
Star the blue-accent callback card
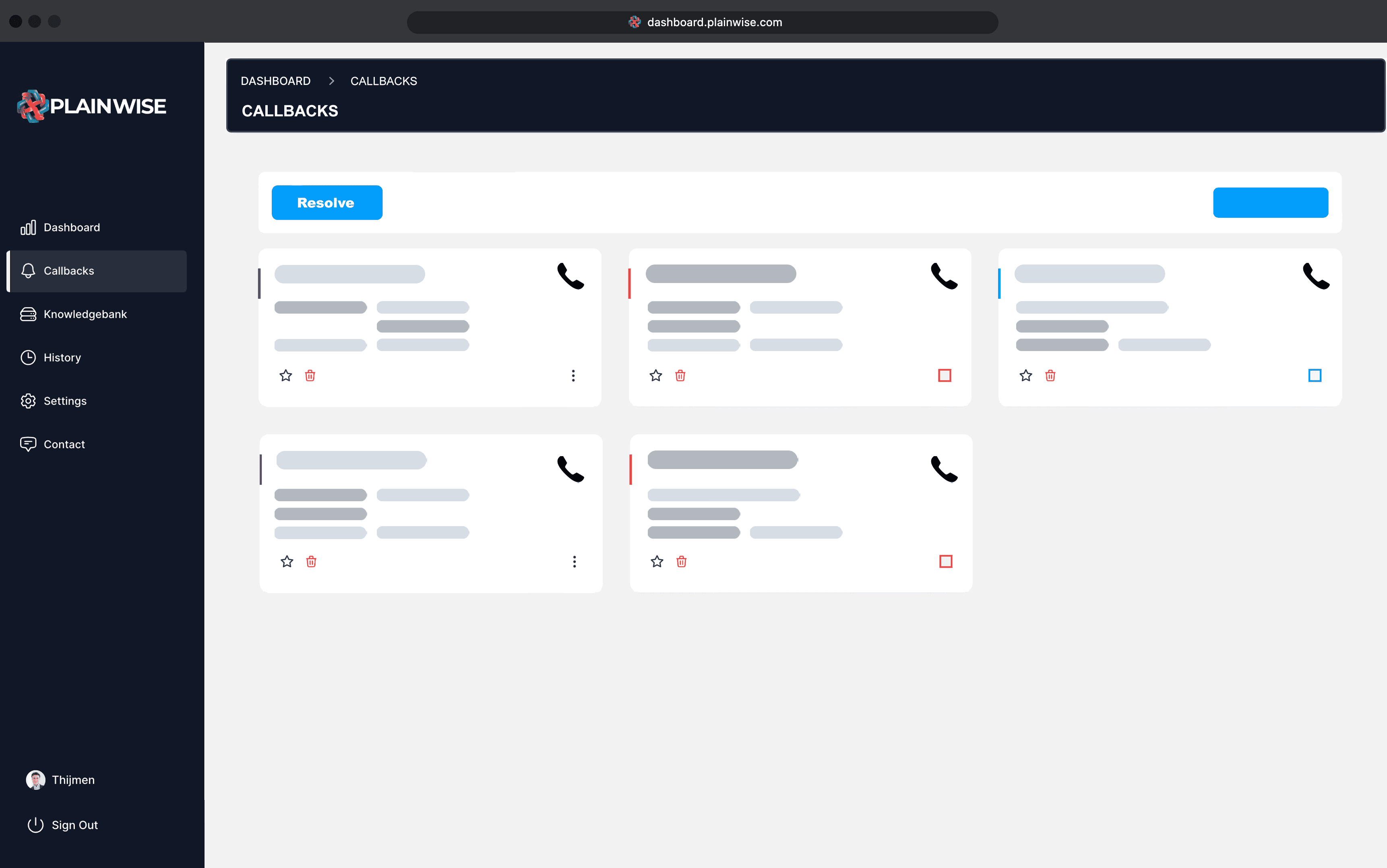1026,376
